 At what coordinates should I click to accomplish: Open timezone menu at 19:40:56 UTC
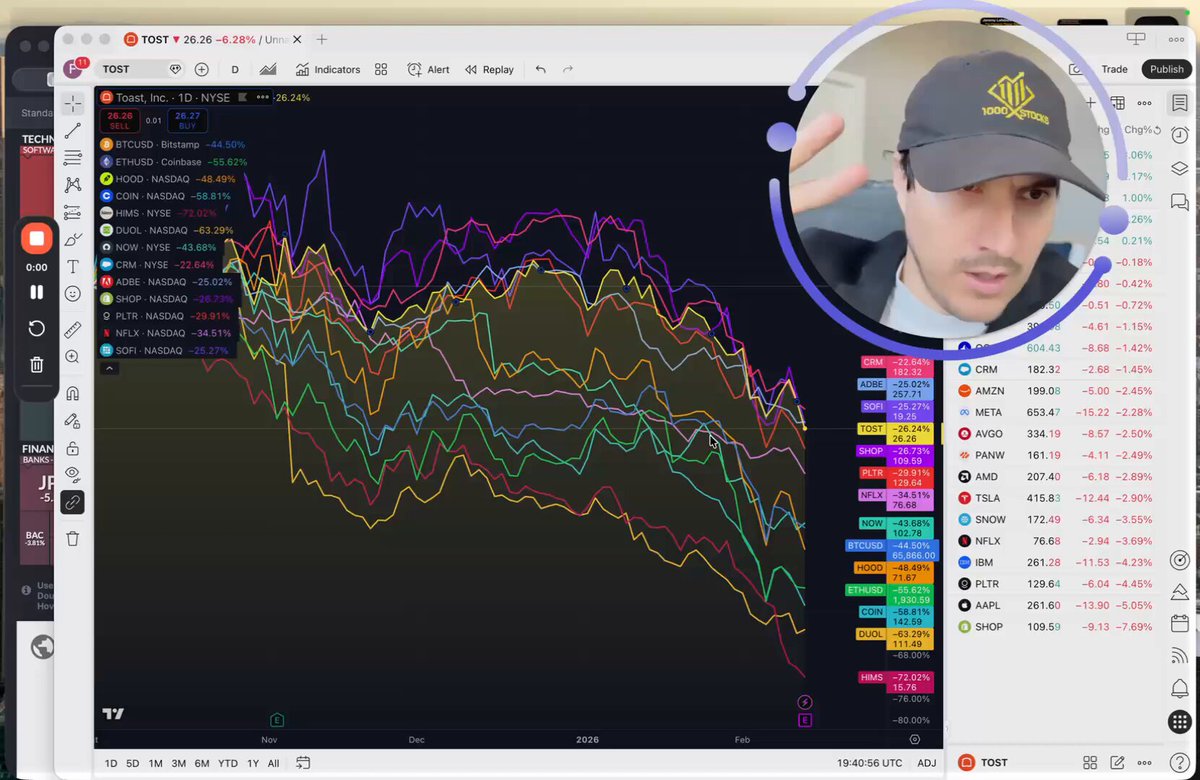click(869, 763)
